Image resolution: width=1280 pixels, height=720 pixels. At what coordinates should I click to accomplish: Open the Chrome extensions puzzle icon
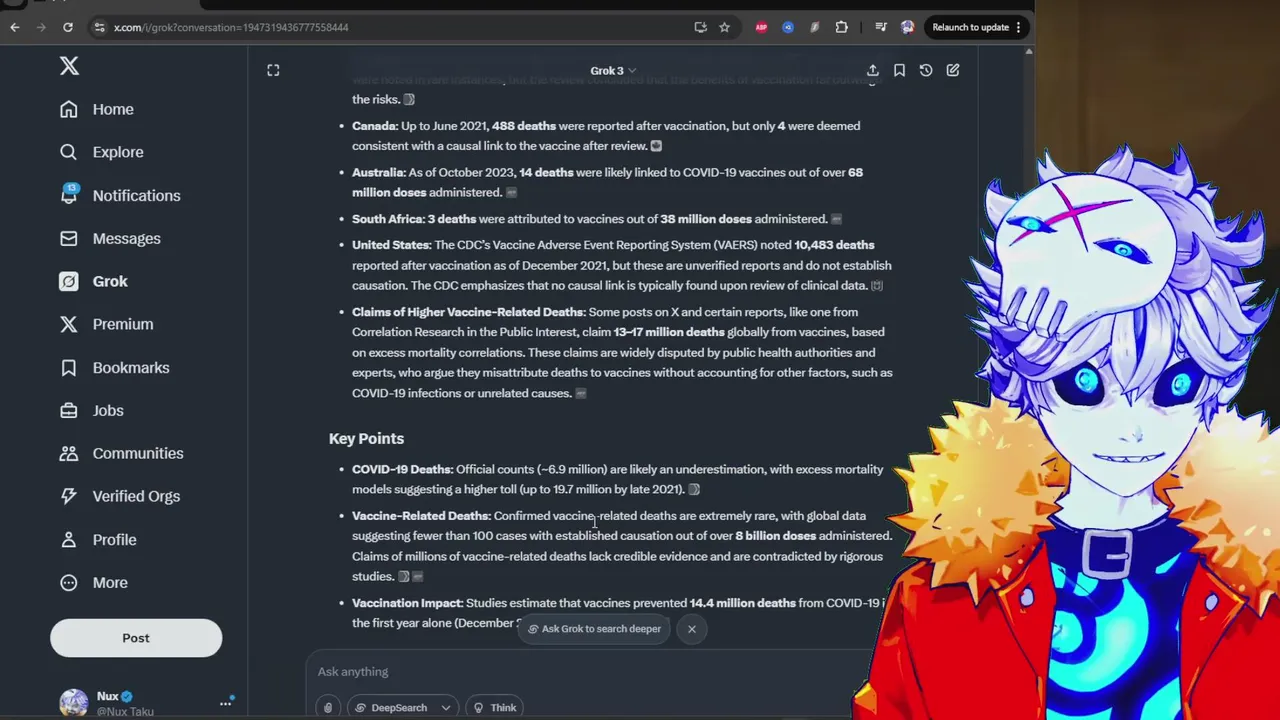coord(841,27)
